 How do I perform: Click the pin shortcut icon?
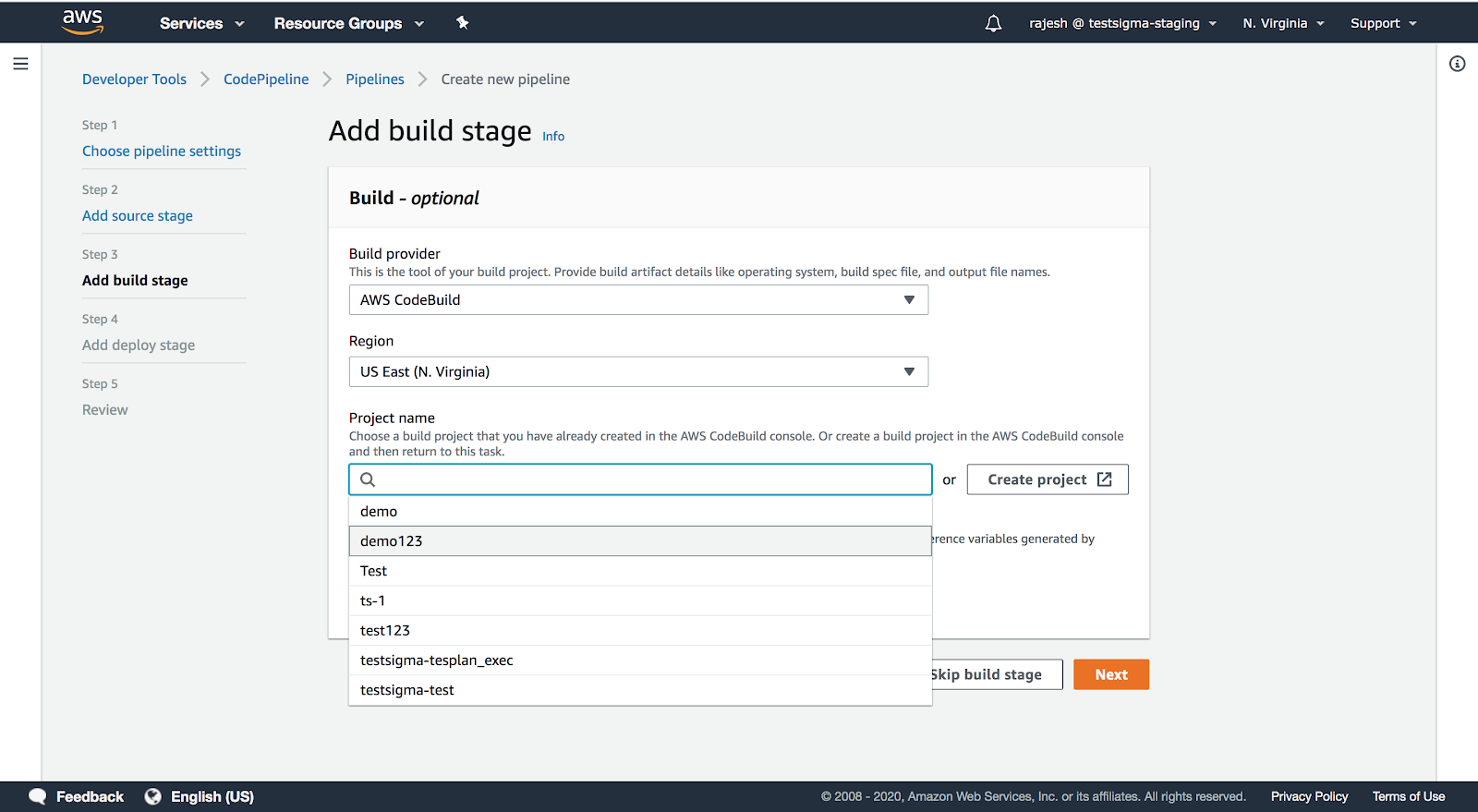[x=463, y=23]
